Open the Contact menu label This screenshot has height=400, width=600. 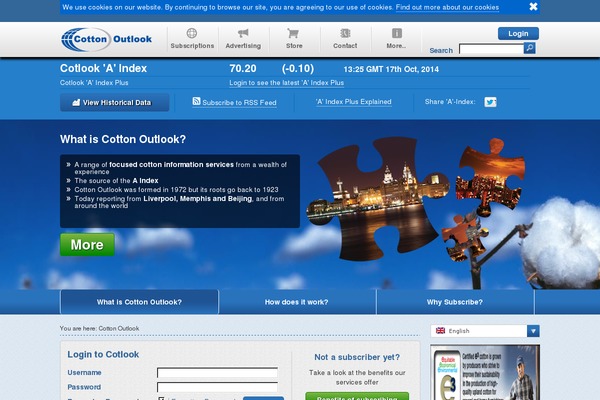tap(345, 46)
